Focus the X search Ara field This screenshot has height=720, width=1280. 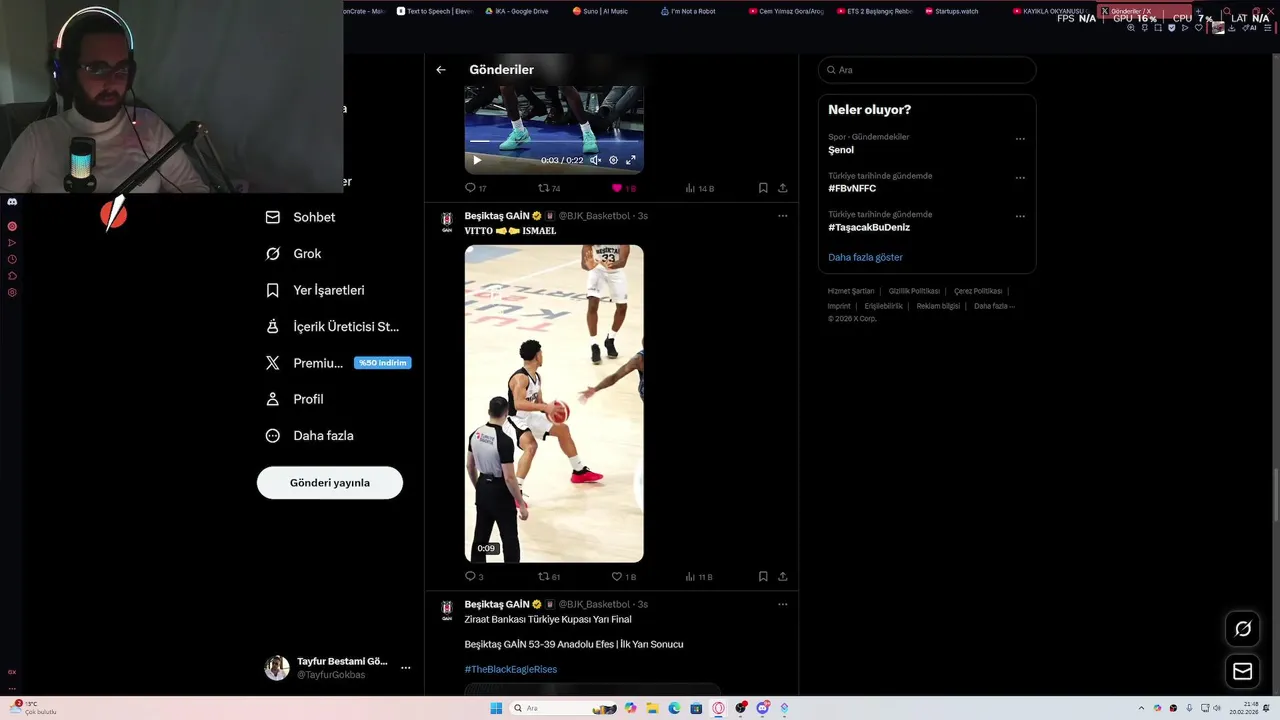(x=927, y=70)
